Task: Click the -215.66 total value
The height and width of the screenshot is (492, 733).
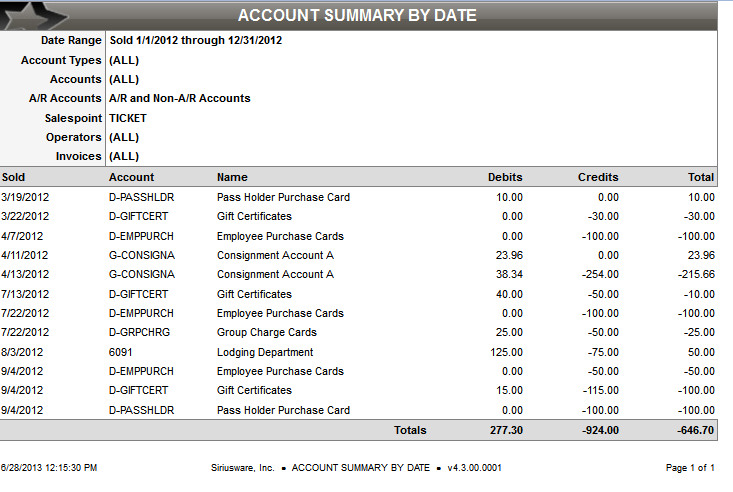Action: click(697, 275)
